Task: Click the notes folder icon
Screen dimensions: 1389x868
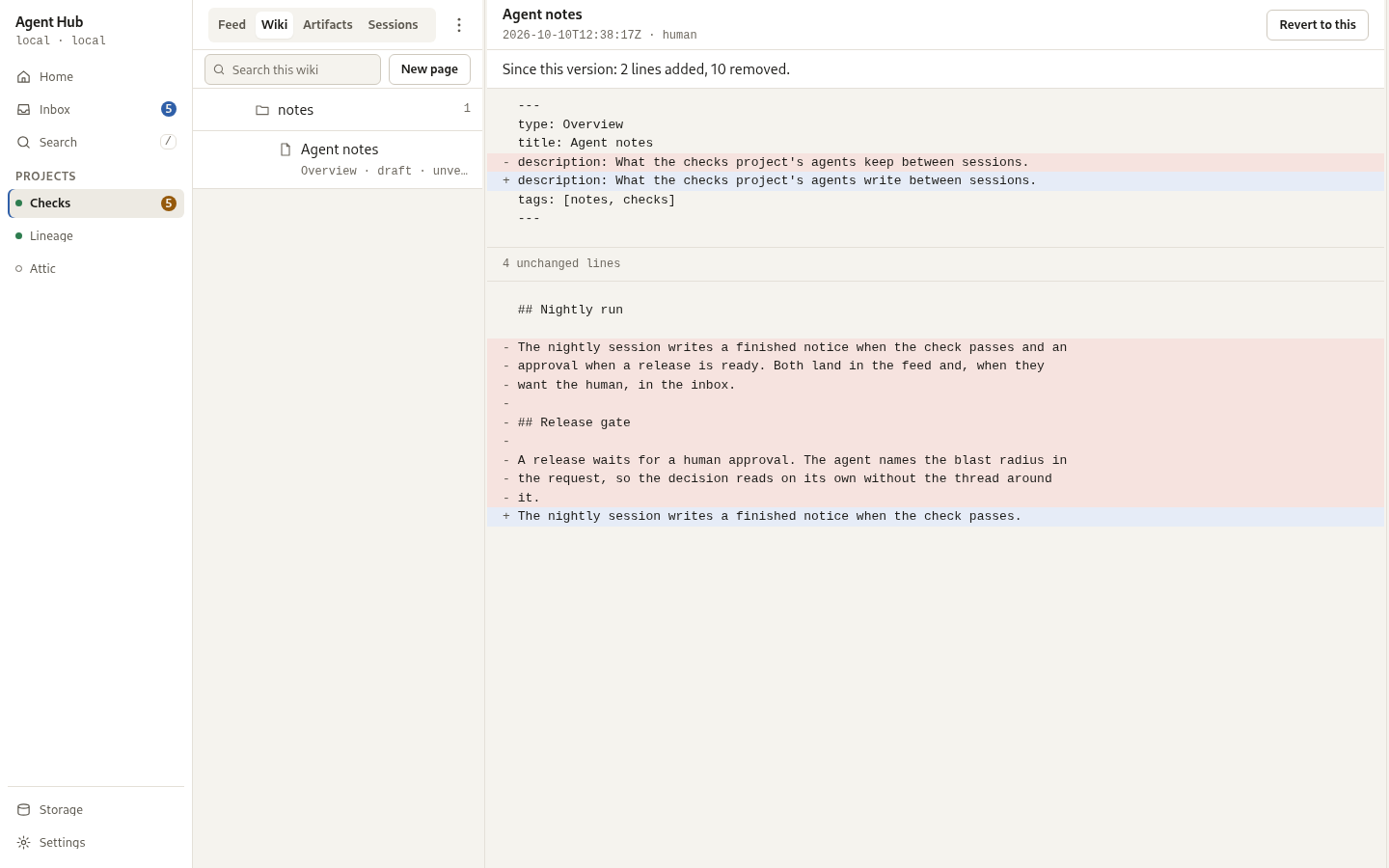Action: [x=262, y=110]
